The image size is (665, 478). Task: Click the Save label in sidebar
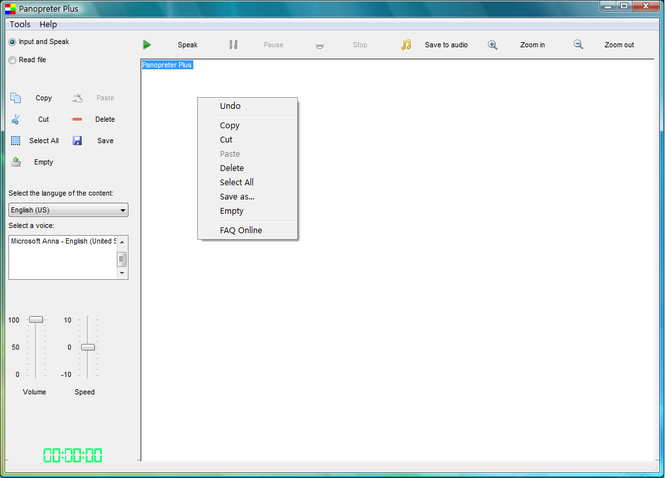105,141
